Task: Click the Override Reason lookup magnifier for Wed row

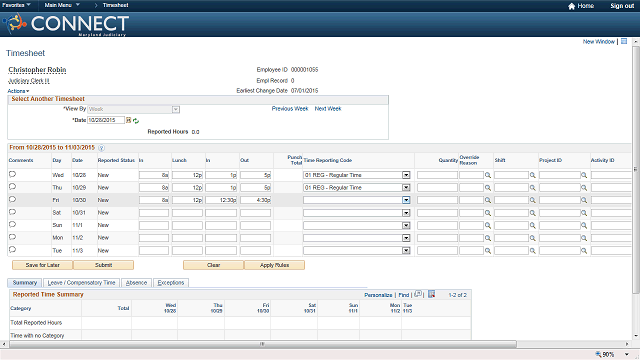Action: click(x=488, y=175)
